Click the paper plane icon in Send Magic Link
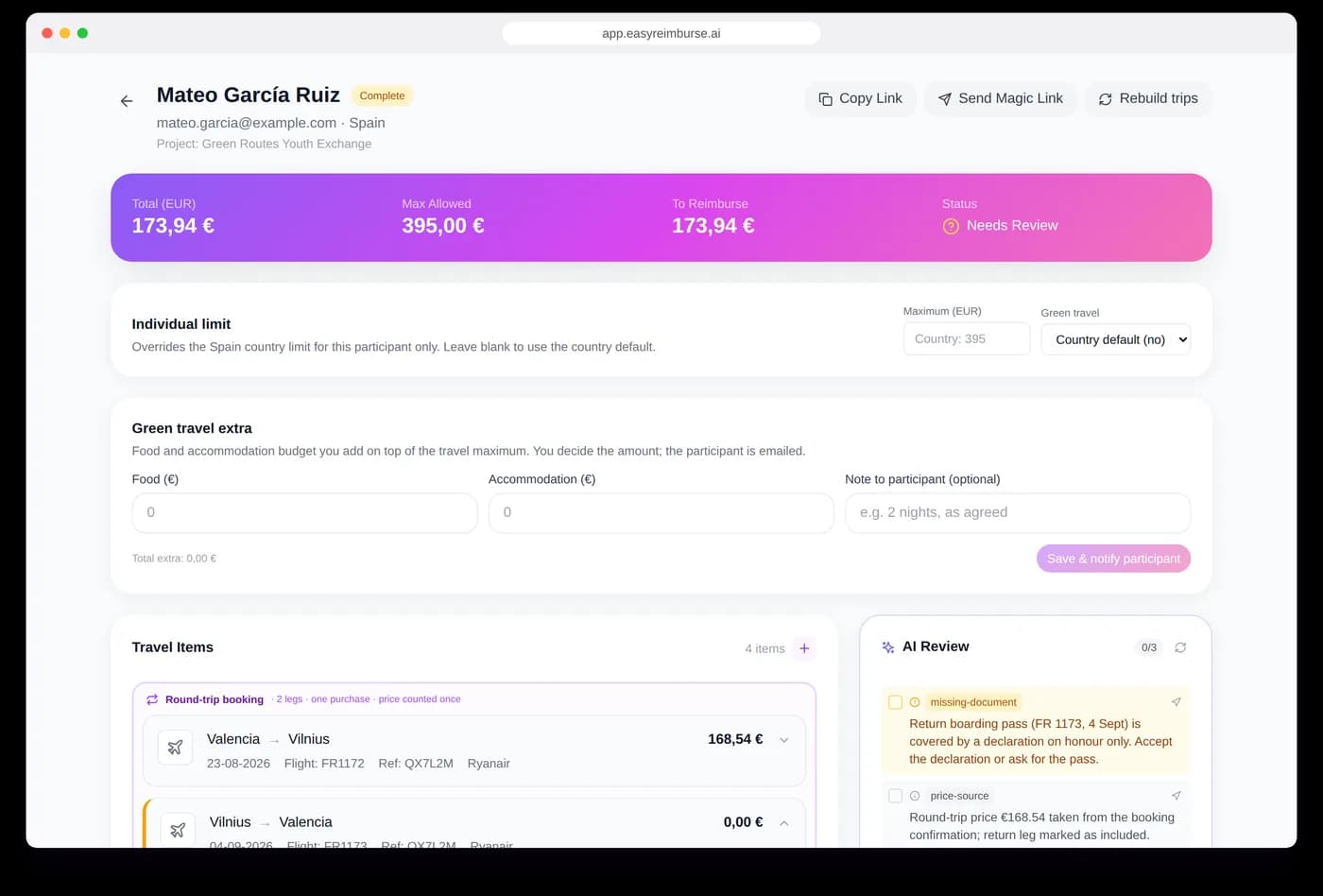The height and width of the screenshot is (896, 1323). tap(944, 99)
